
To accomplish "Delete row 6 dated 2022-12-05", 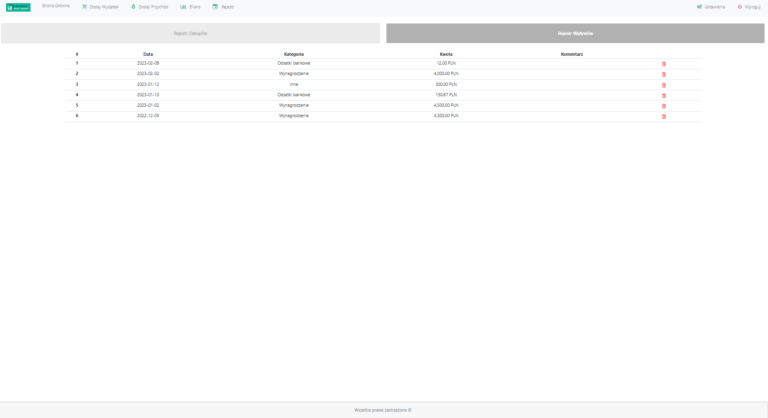I will pos(664,116).
